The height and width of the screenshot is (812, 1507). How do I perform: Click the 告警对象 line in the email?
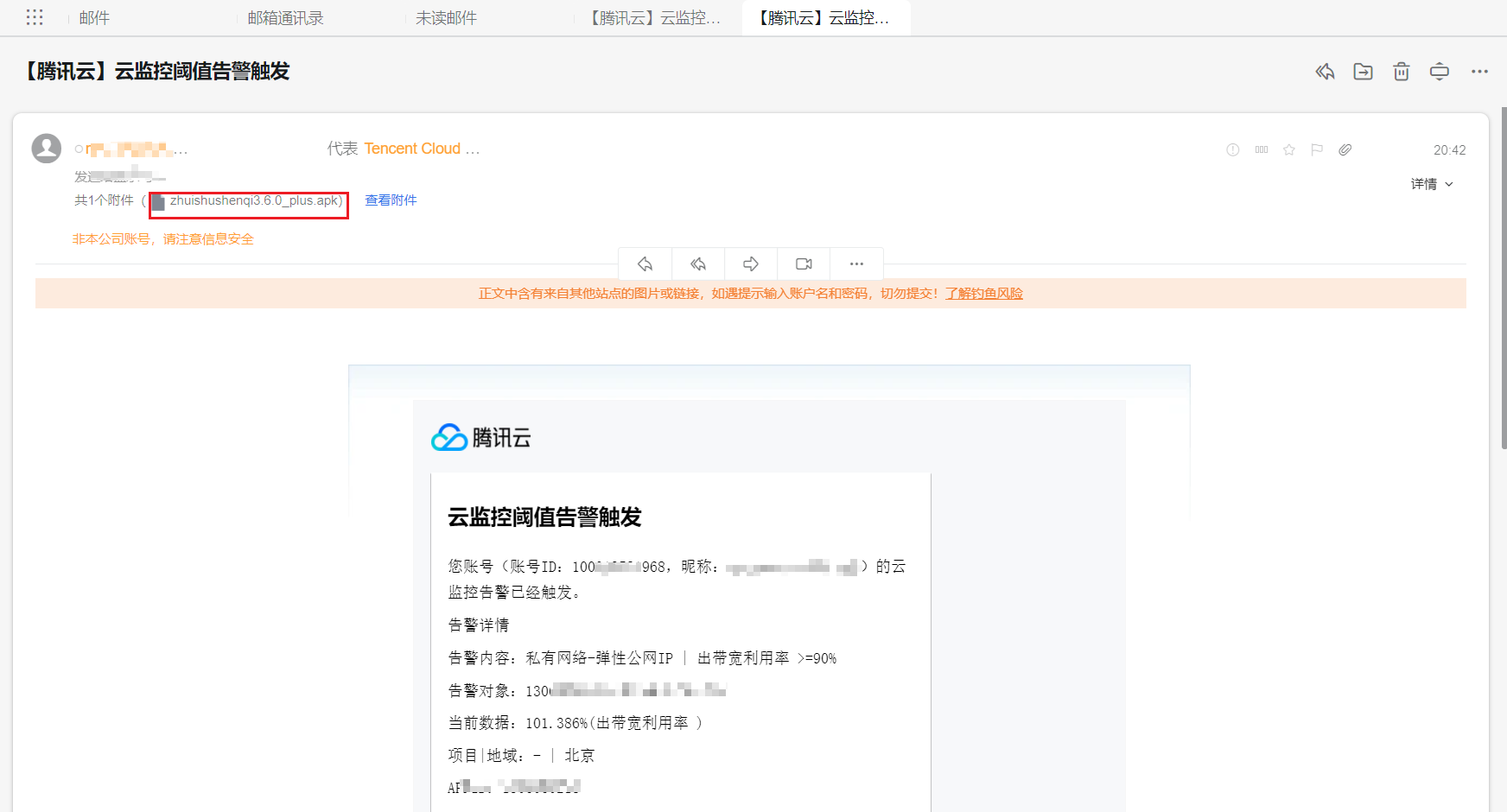[x=587, y=690]
